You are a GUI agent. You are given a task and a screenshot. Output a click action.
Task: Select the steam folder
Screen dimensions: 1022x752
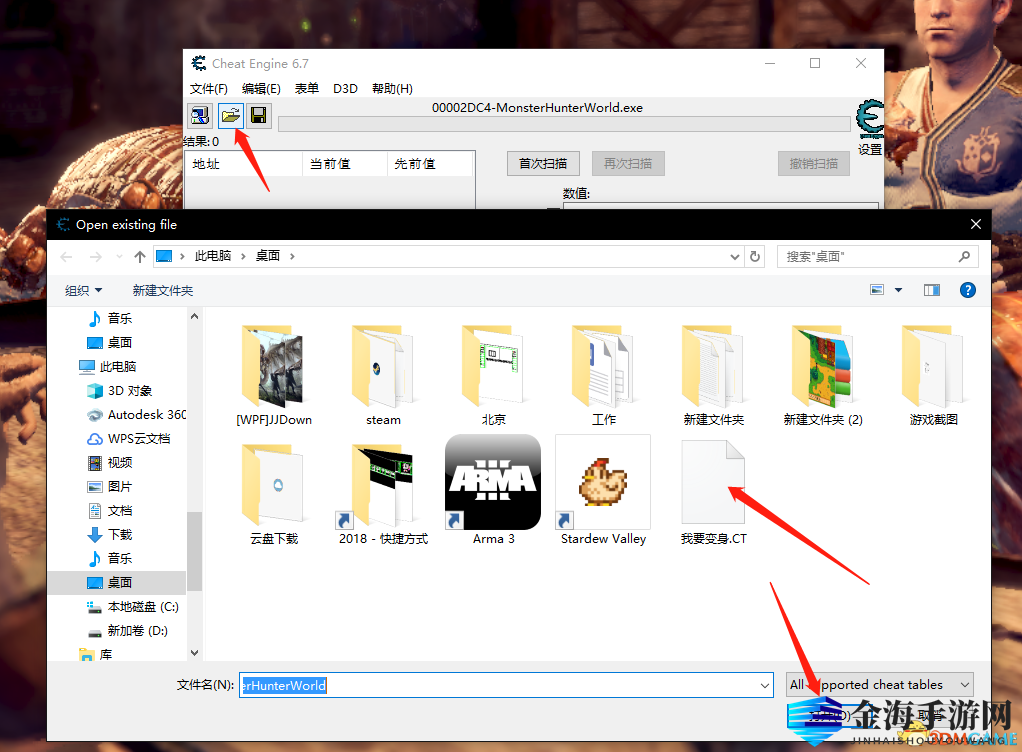pos(383,375)
